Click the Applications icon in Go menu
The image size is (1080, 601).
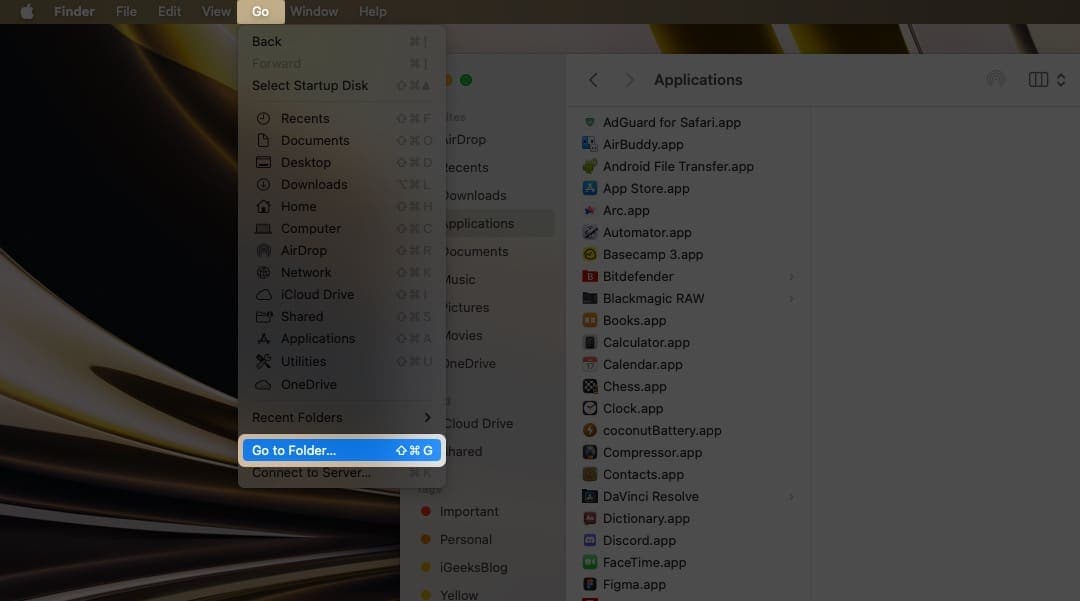tap(263, 339)
